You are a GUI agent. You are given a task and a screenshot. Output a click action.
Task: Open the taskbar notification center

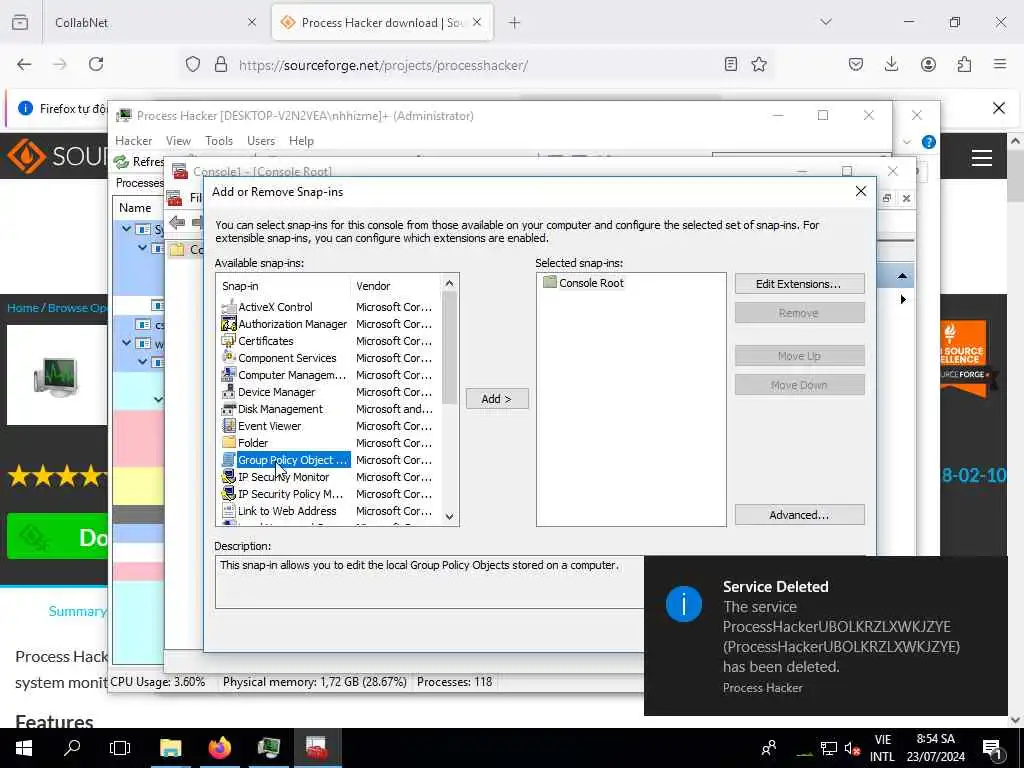(992, 748)
